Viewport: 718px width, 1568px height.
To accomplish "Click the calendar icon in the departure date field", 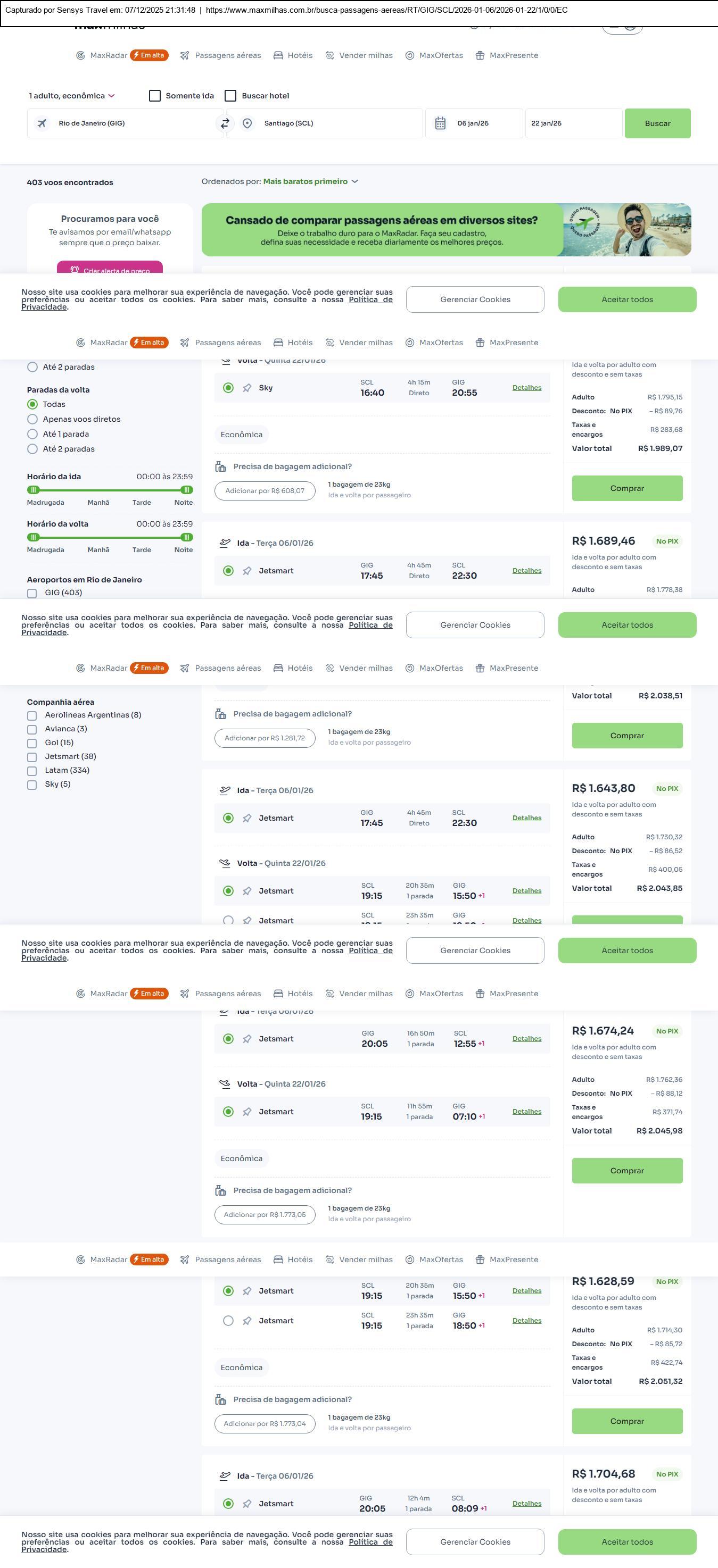I will (x=440, y=123).
